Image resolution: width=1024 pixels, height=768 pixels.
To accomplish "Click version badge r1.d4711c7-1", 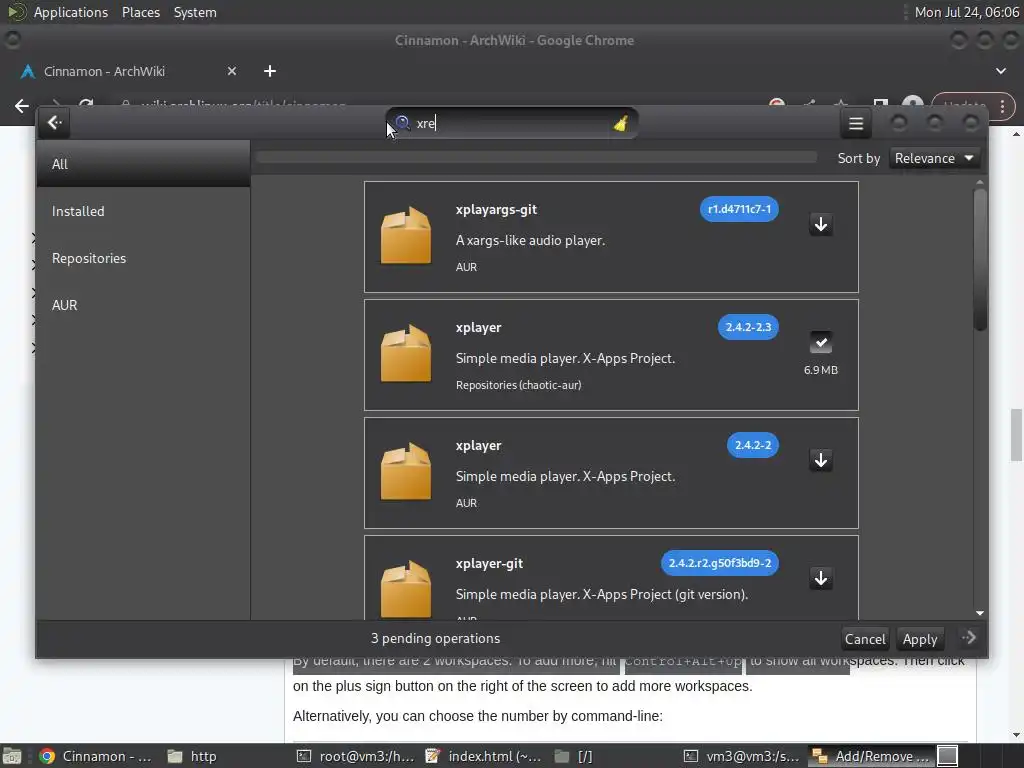I will tap(739, 209).
